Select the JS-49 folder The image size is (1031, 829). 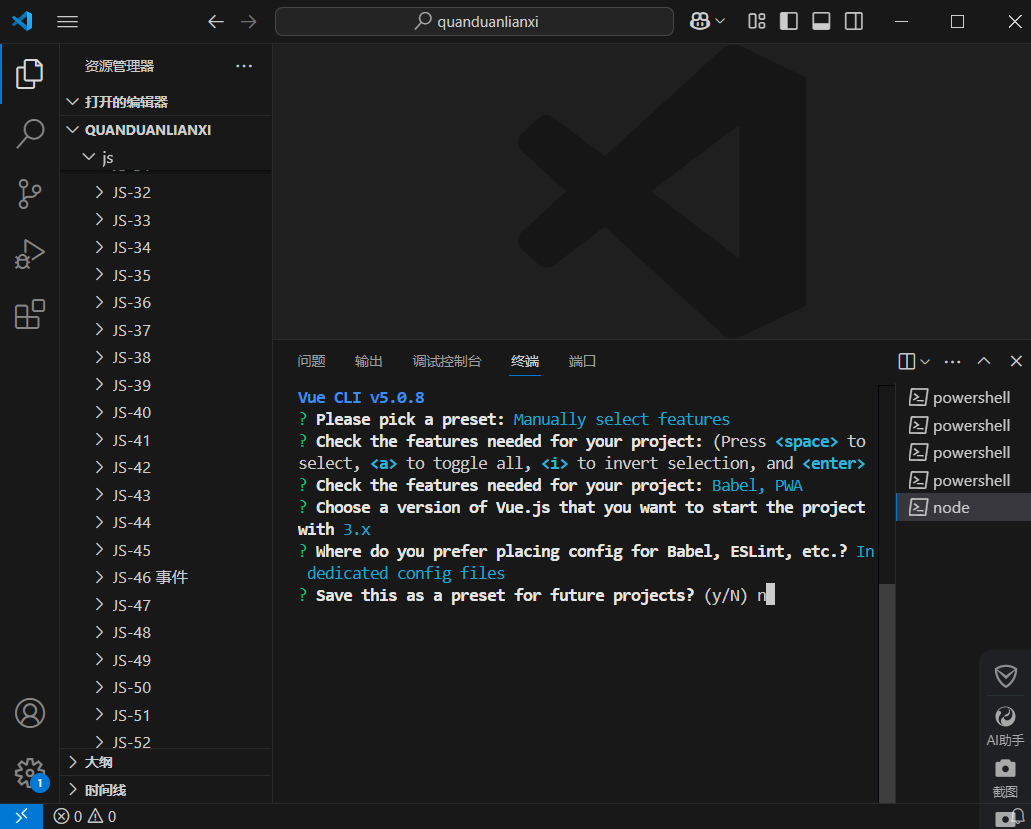(x=166, y=660)
